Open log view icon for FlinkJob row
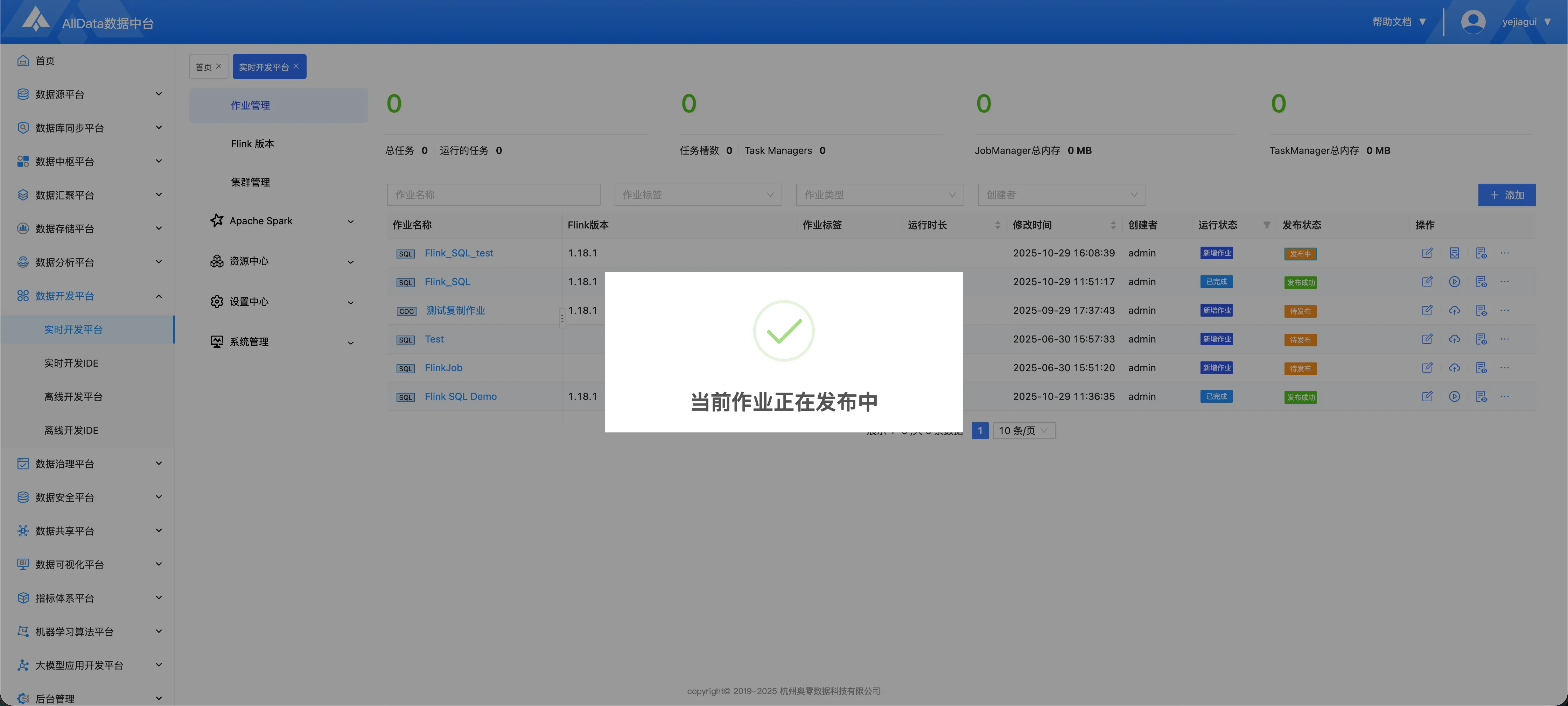This screenshot has height=706, width=1568. (1481, 368)
